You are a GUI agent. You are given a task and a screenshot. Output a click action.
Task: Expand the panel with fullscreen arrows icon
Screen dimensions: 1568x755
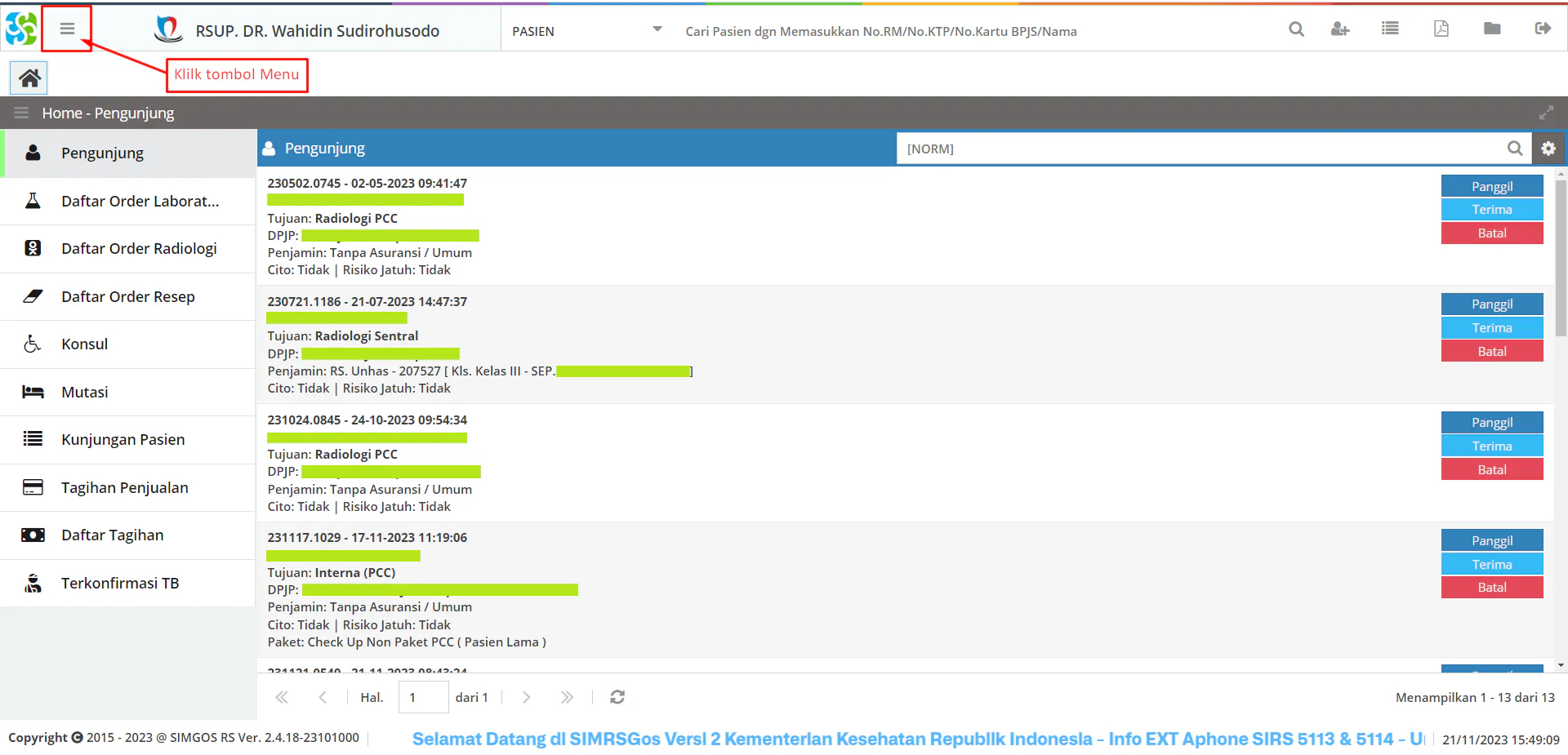tap(1546, 113)
